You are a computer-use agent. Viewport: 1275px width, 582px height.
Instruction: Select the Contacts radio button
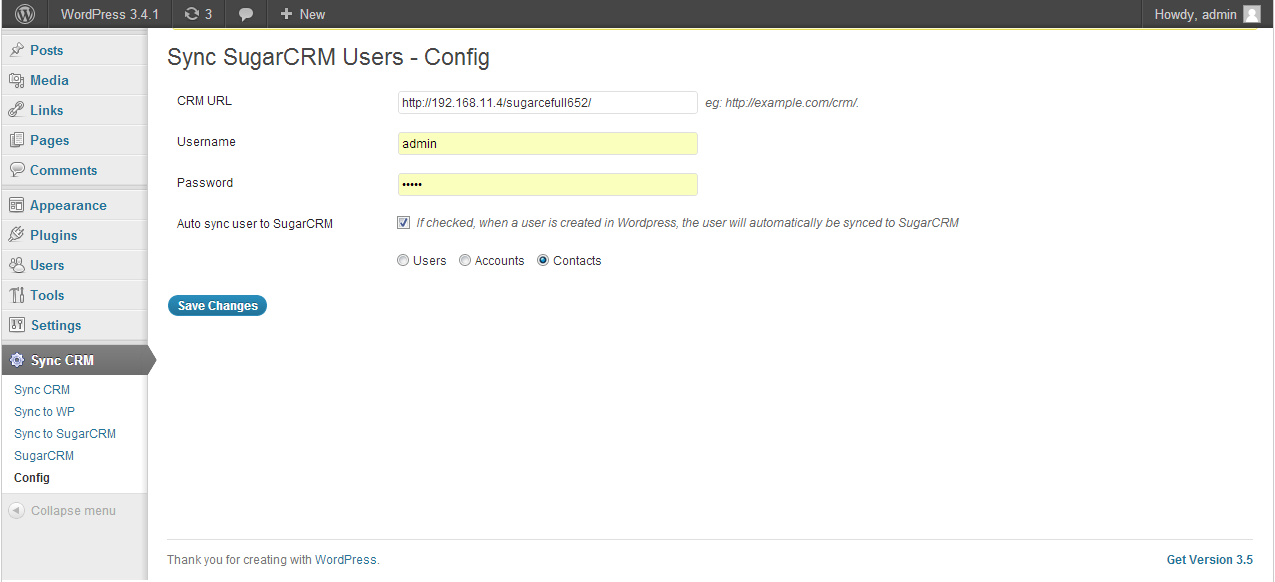tap(543, 260)
